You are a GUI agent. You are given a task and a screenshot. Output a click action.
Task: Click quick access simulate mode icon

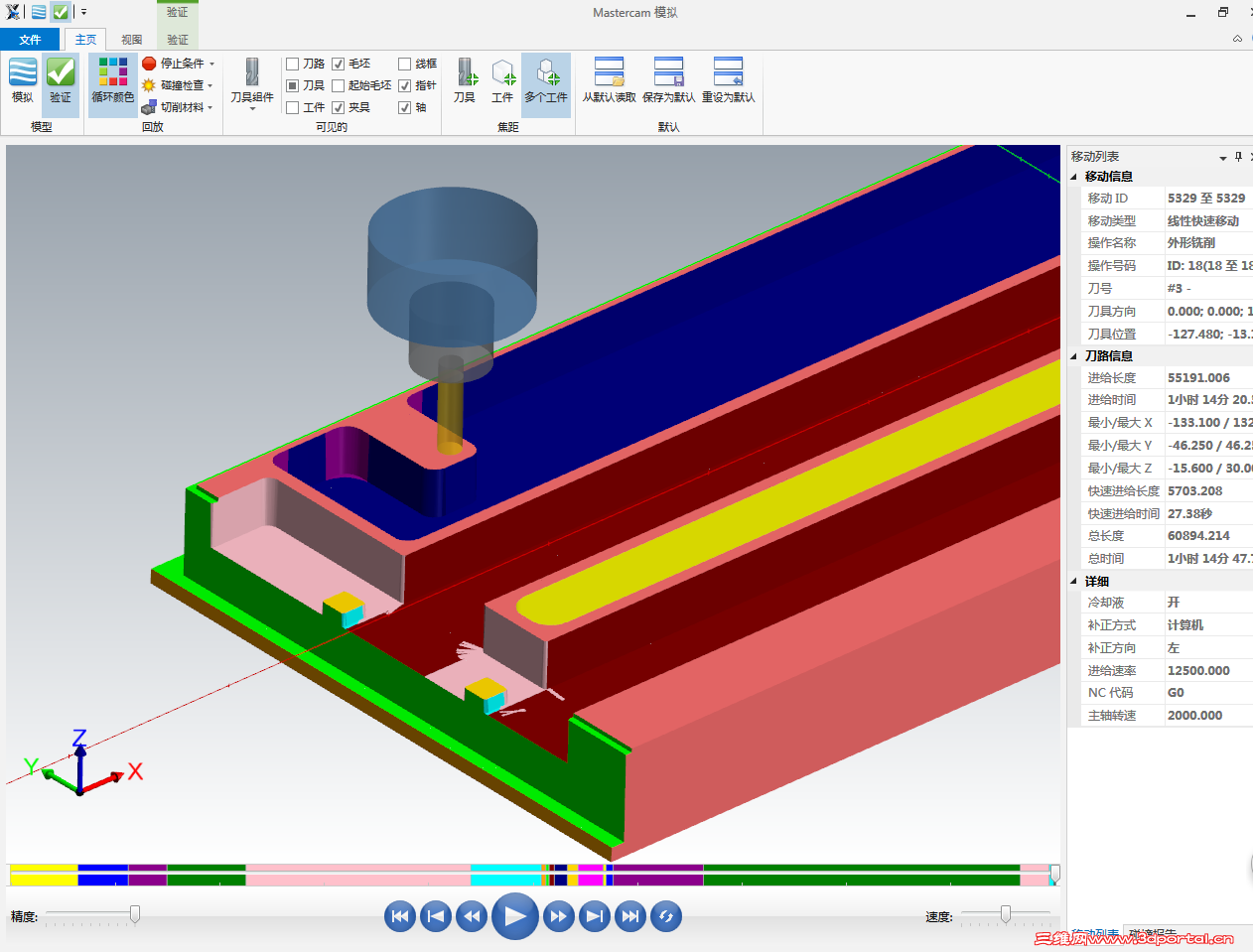(38, 12)
